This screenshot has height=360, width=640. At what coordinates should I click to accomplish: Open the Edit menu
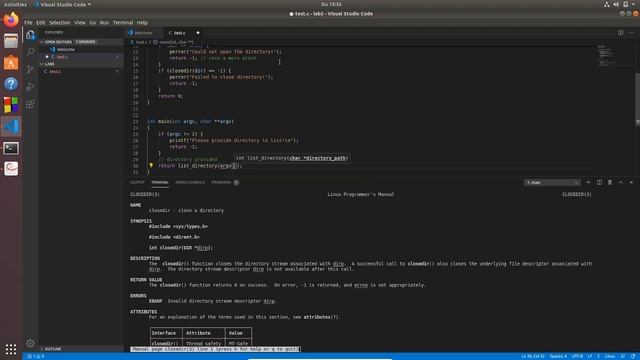[x=40, y=22]
